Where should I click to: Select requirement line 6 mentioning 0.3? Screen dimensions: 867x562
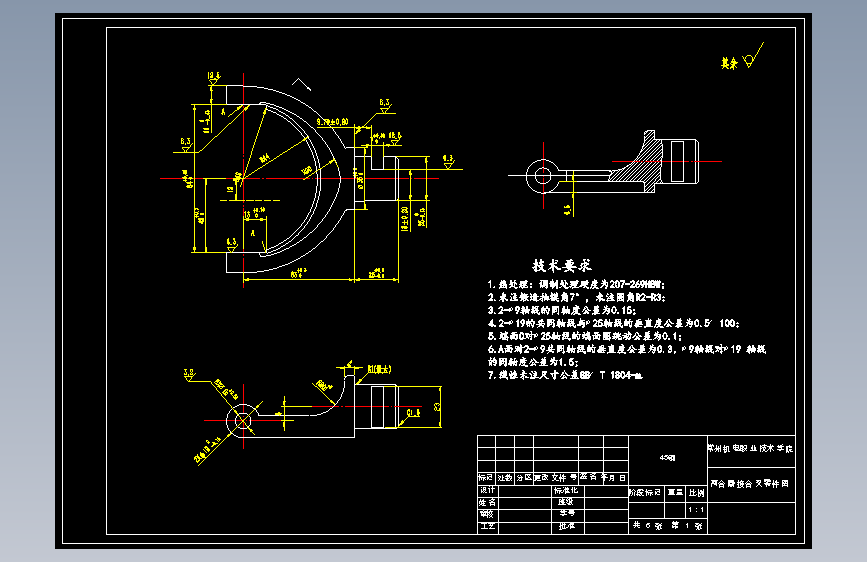click(x=626, y=349)
